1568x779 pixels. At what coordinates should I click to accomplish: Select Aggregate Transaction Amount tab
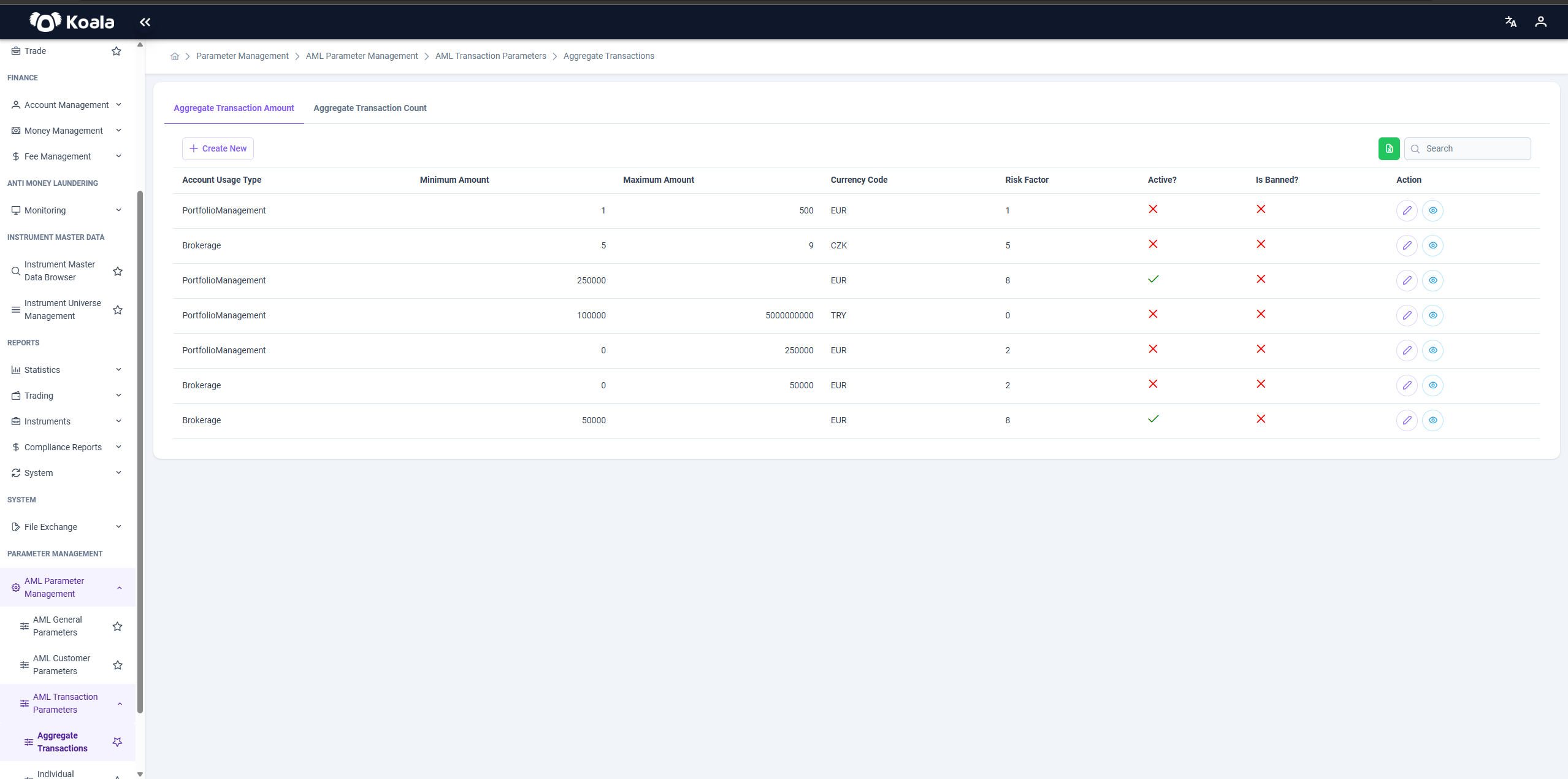click(x=234, y=108)
